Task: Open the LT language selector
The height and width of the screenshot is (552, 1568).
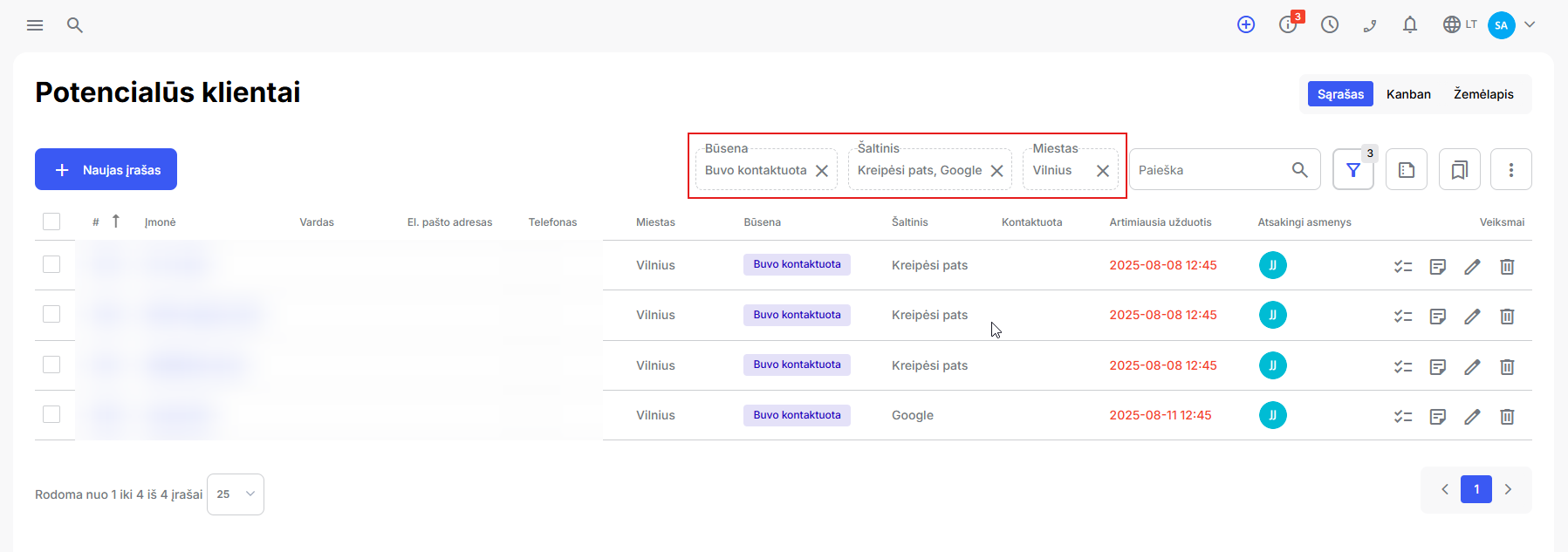Action: (1460, 25)
